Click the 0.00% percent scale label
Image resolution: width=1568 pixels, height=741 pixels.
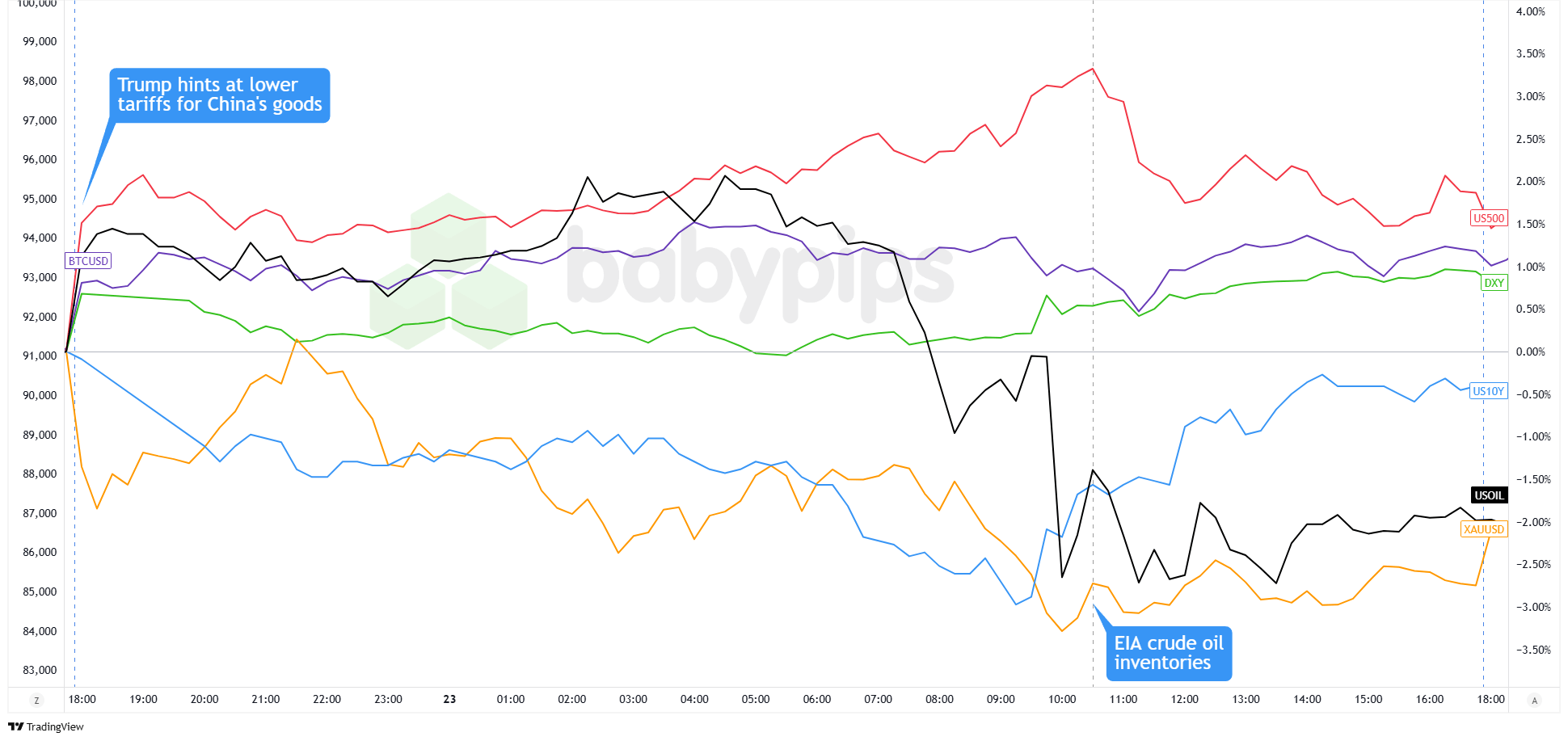1530,352
